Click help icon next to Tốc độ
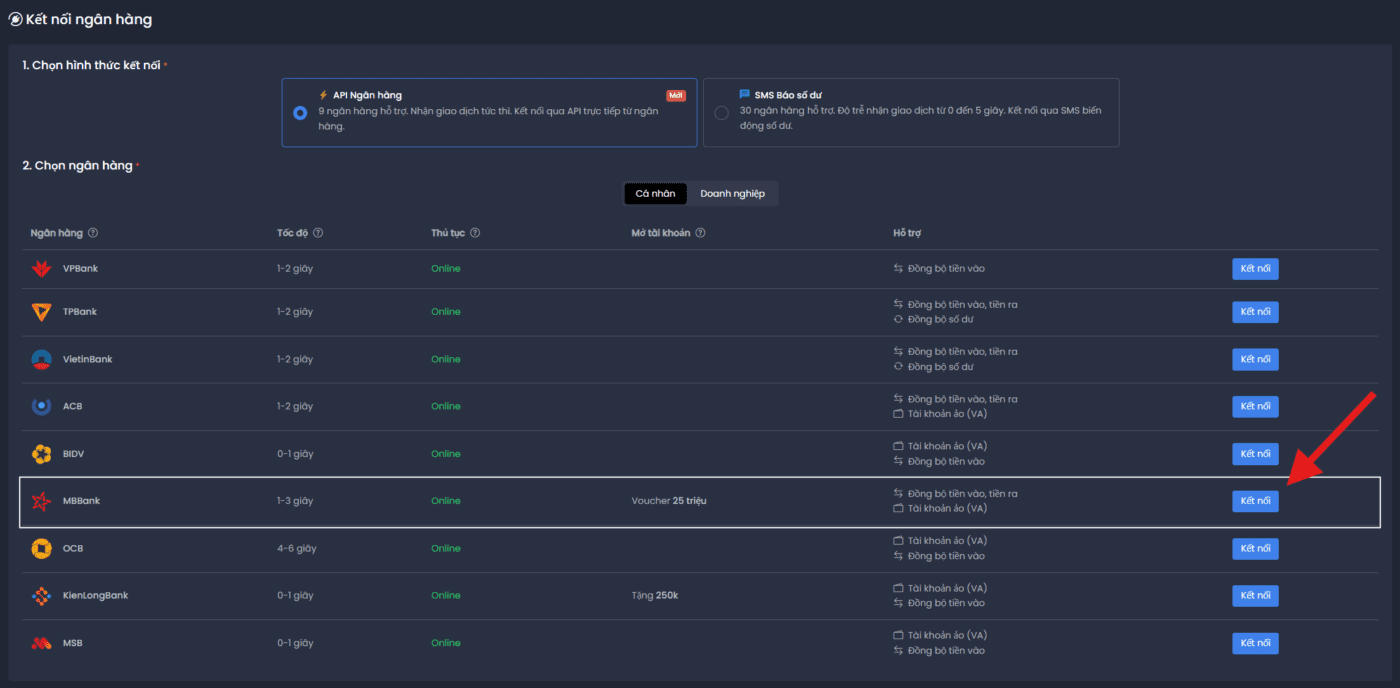The width and height of the screenshot is (1400, 688). coord(318,233)
